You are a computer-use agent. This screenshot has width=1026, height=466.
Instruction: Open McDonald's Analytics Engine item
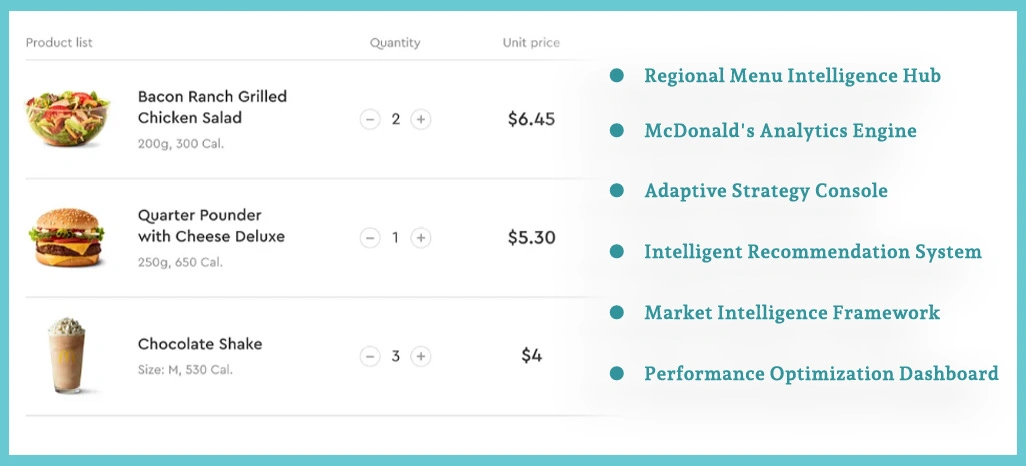[x=780, y=130]
